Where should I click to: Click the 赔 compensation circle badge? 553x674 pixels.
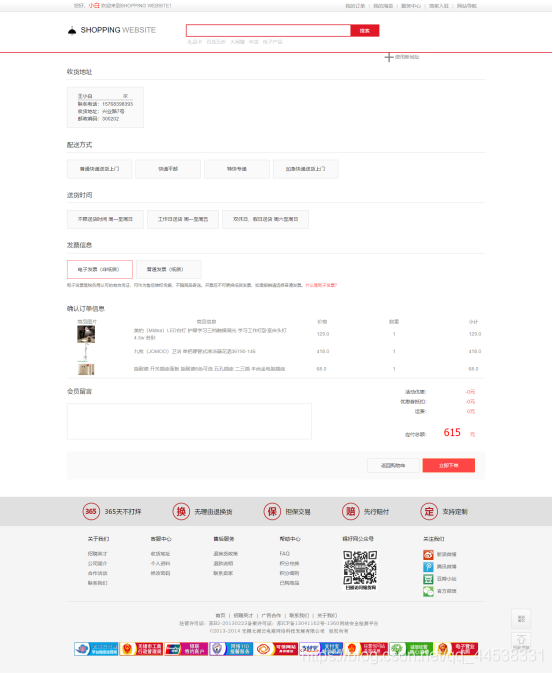pyautogui.click(x=351, y=512)
